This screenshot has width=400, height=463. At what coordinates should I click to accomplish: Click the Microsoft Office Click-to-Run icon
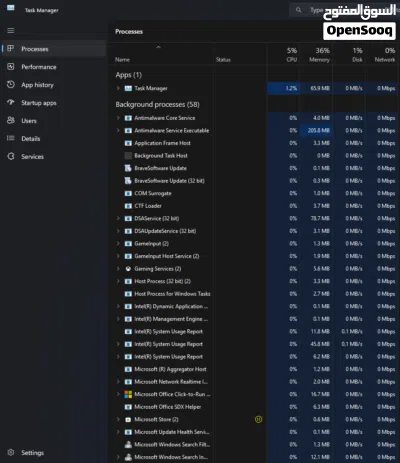point(128,394)
